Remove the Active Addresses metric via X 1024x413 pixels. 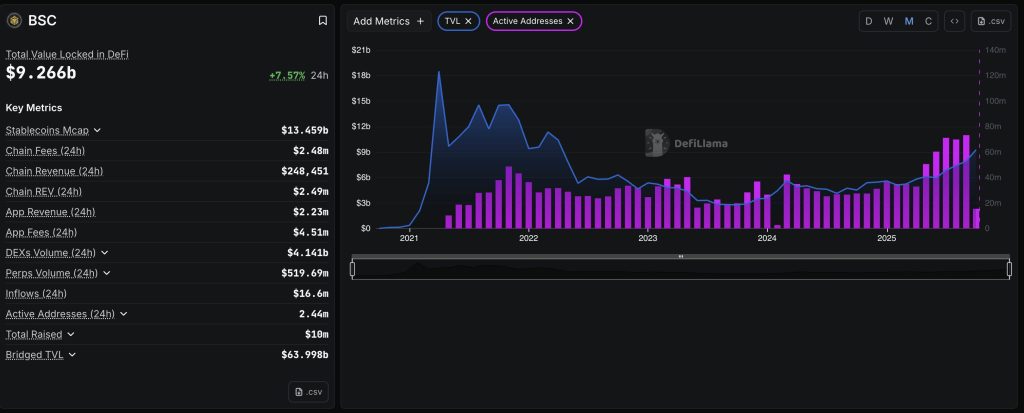[571, 21]
